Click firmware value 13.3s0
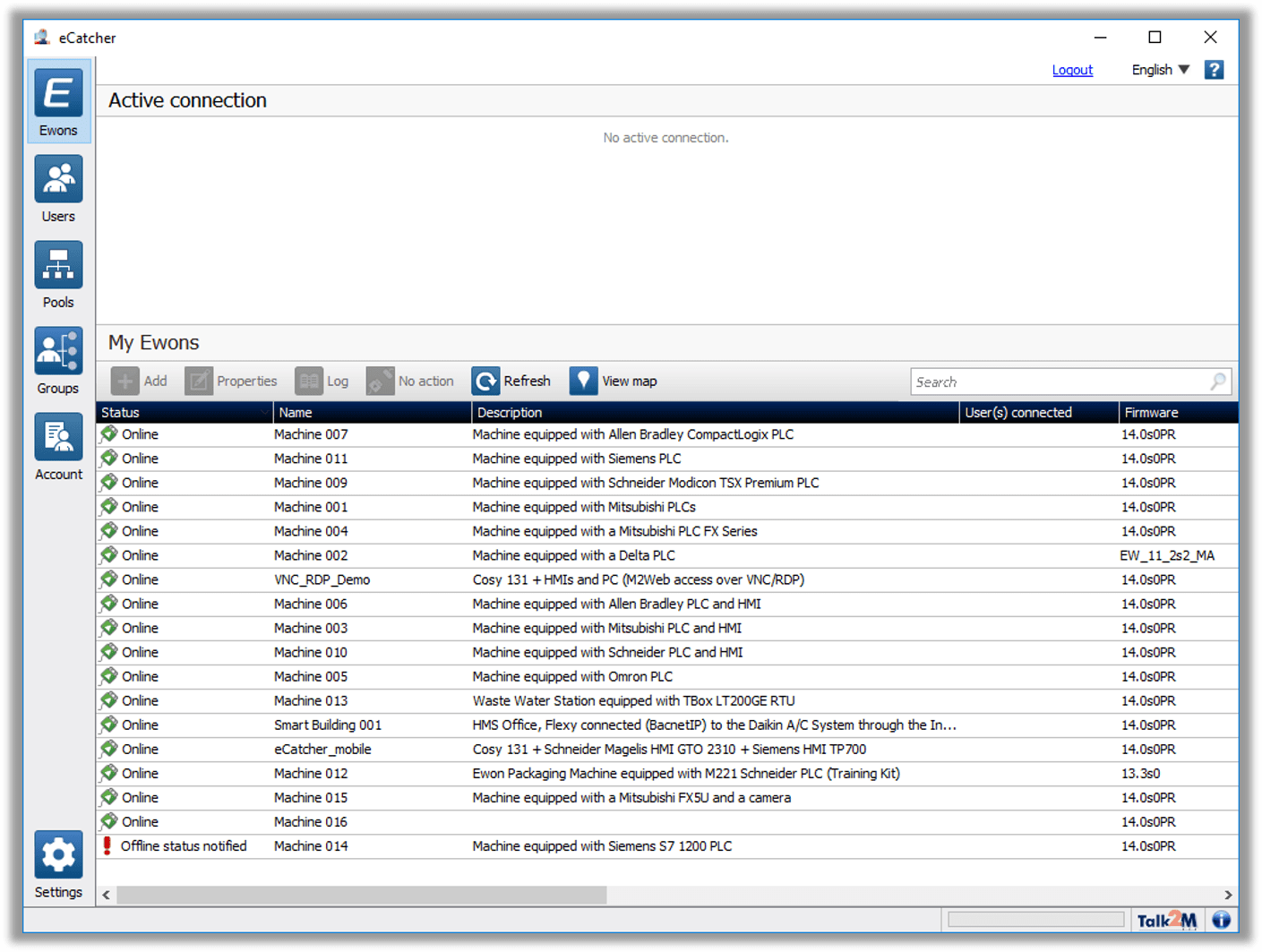Image resolution: width=1262 pixels, height=952 pixels. (1141, 773)
